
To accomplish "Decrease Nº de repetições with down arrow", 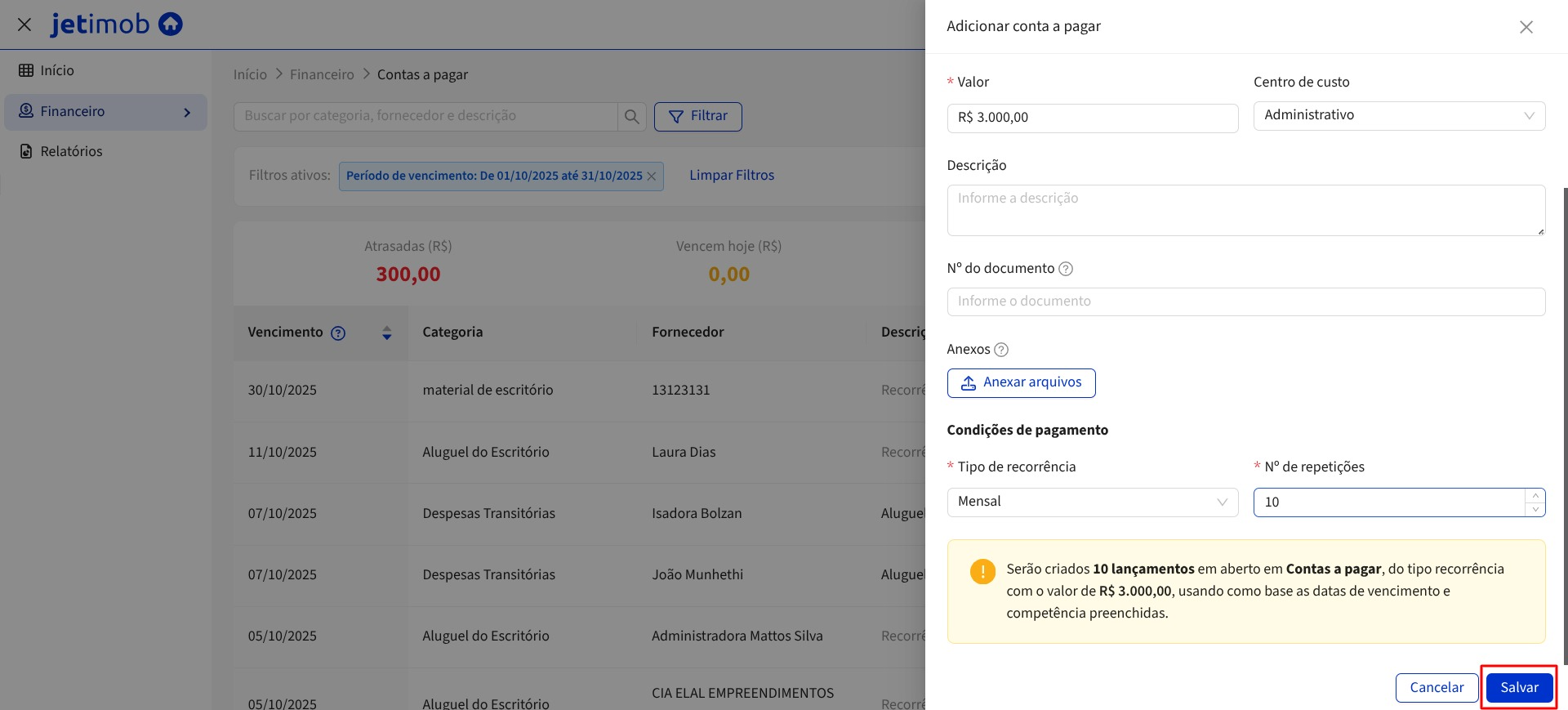I will point(1535,509).
